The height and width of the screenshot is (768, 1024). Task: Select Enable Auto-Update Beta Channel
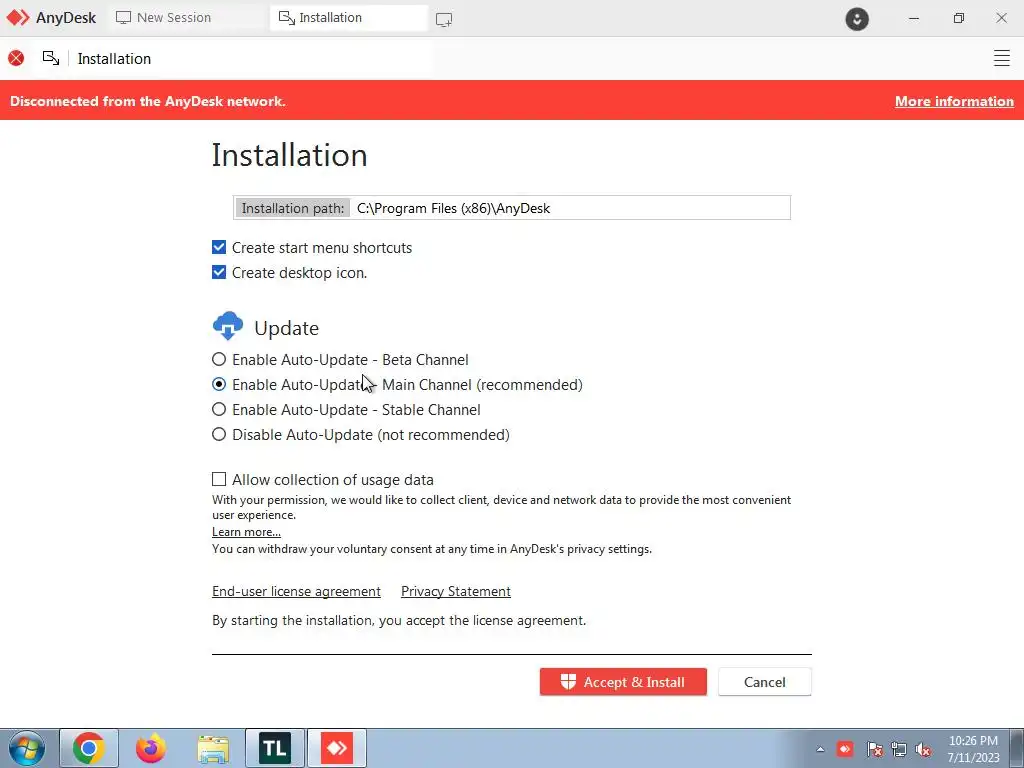coord(219,359)
